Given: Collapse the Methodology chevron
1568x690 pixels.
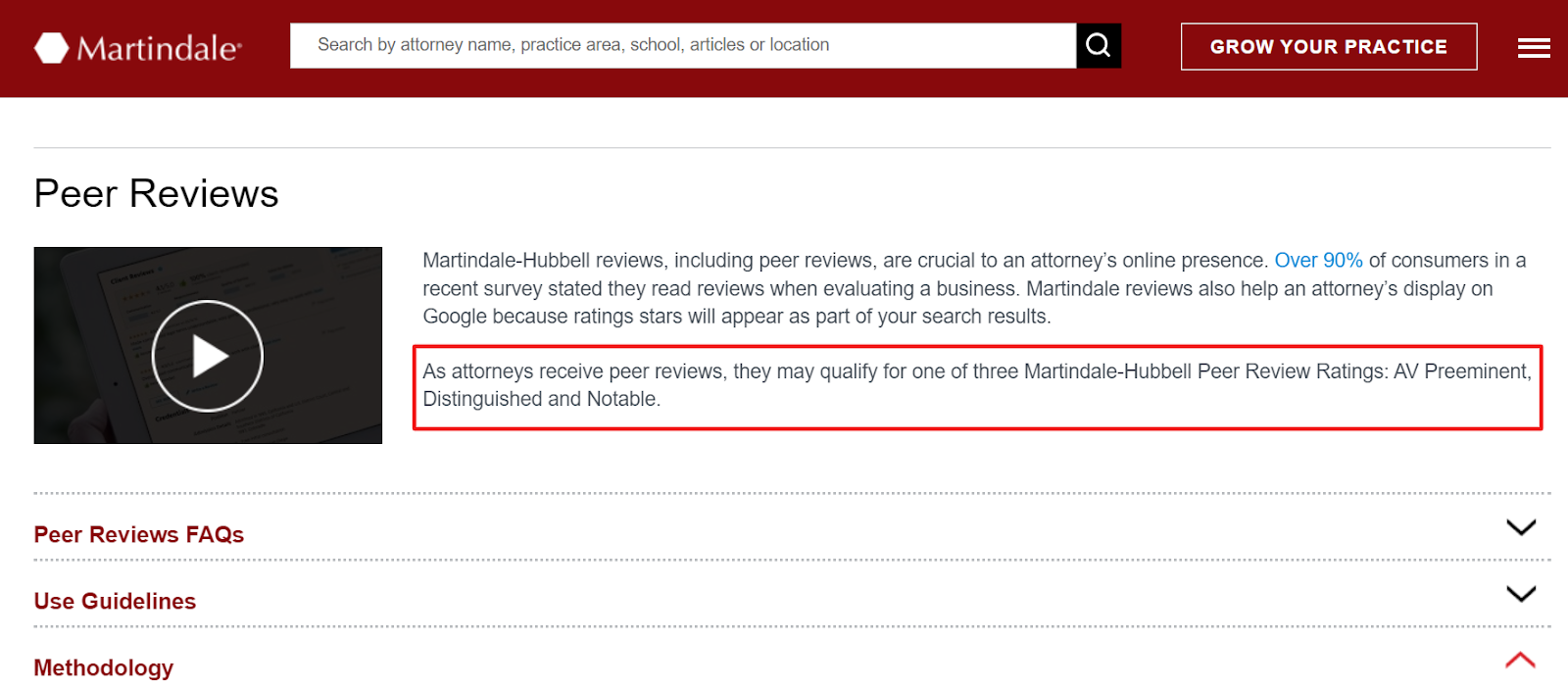Looking at the screenshot, I should (1521, 661).
